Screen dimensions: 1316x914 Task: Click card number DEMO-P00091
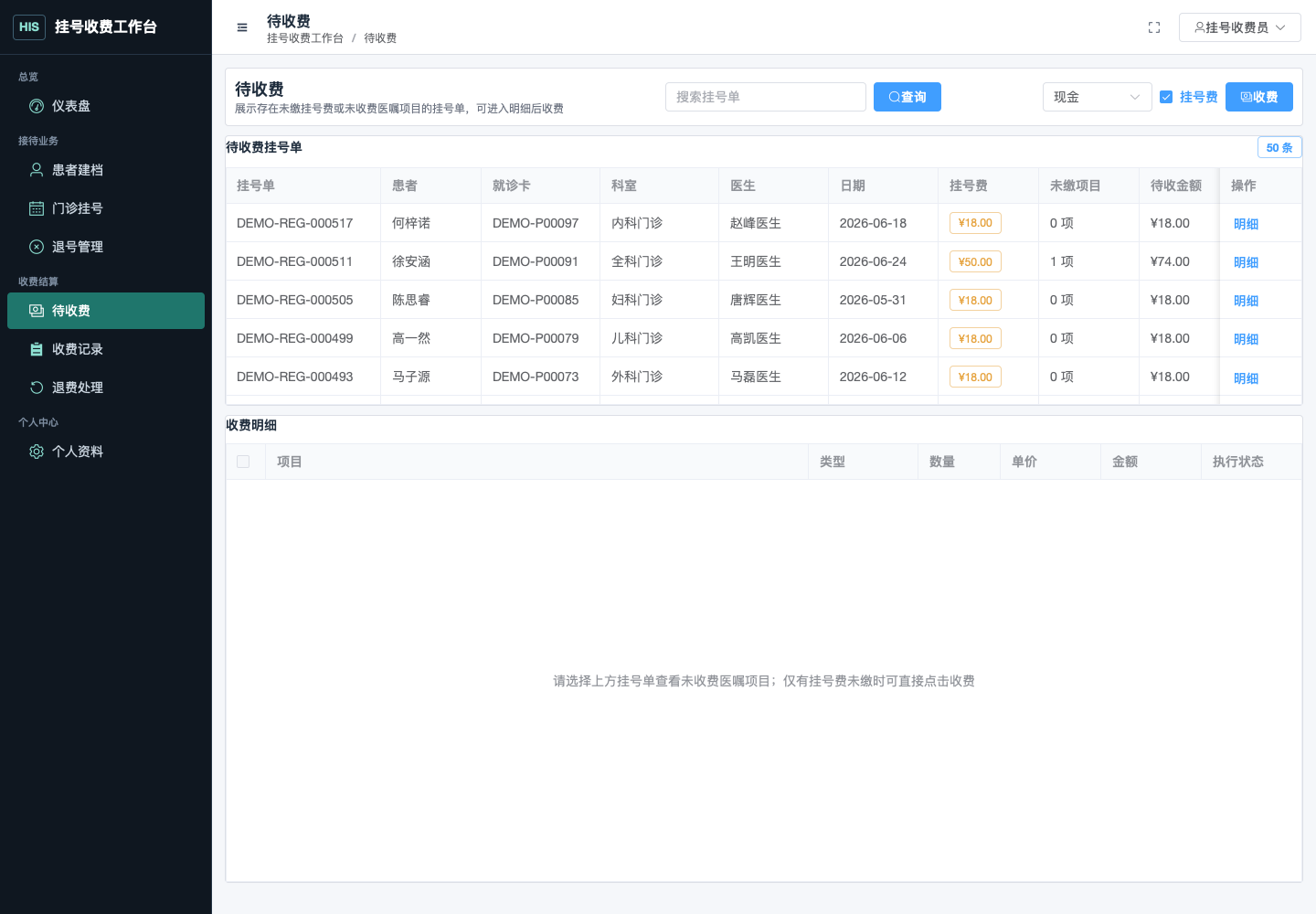[x=536, y=261]
